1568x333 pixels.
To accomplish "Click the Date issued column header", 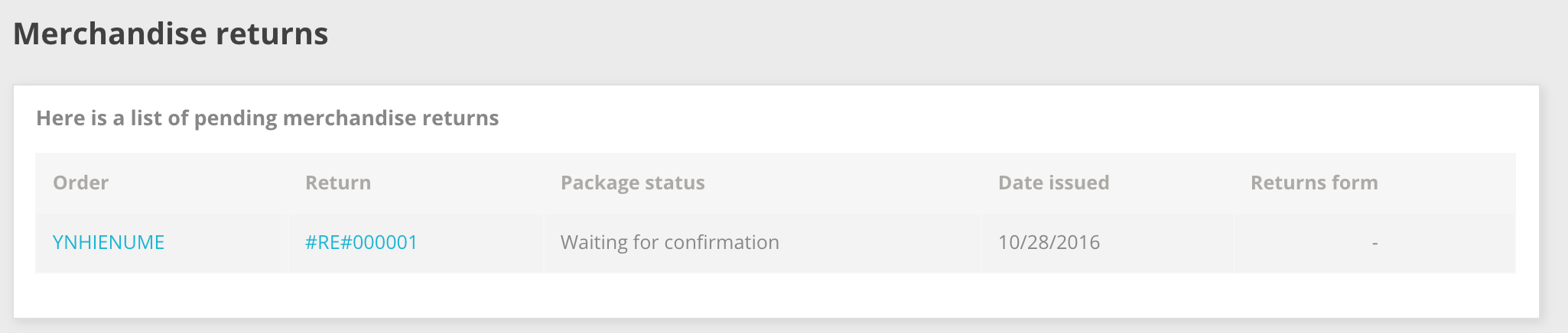I will [x=1053, y=183].
